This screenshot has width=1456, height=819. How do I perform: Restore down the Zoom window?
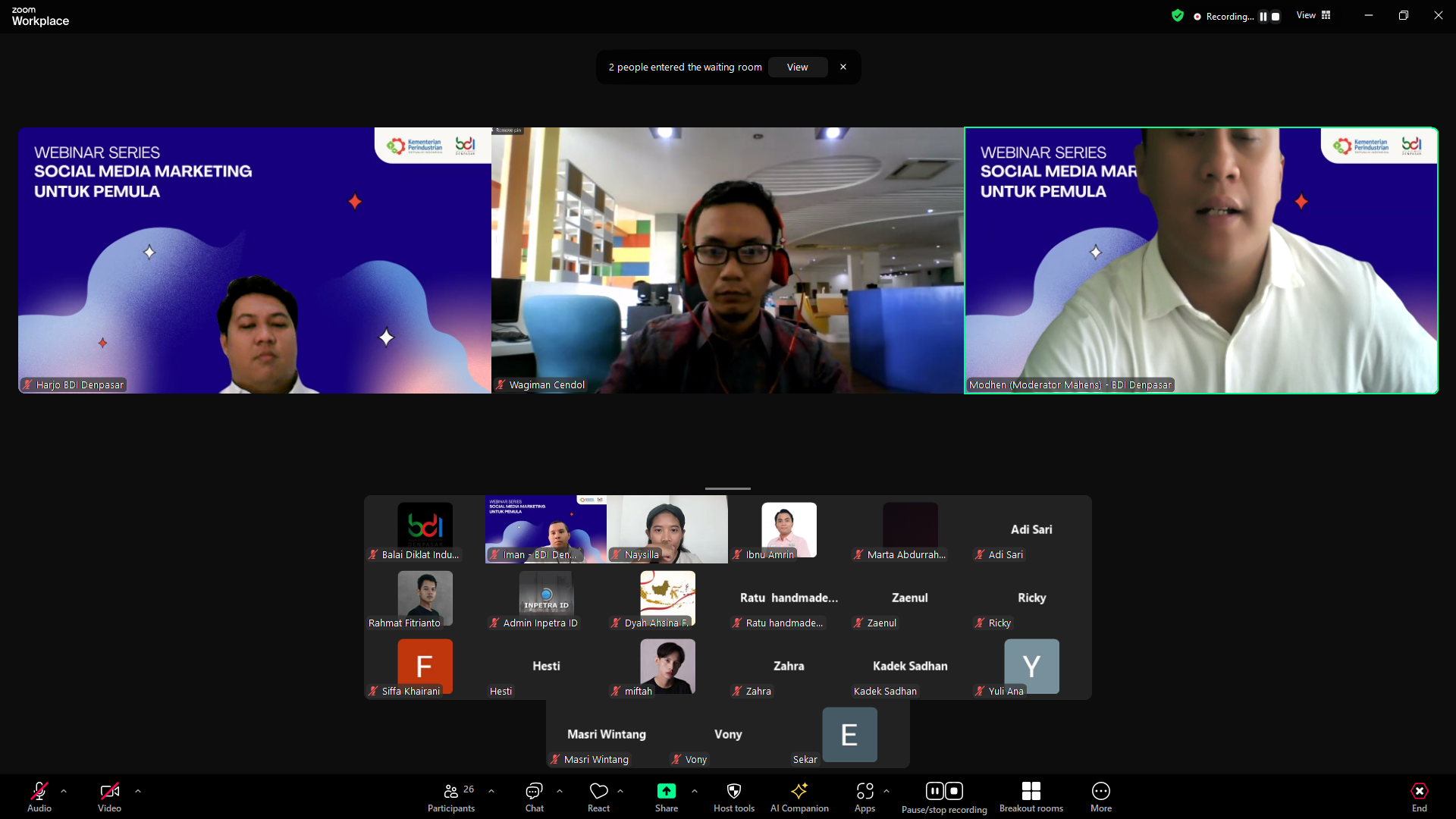(1404, 15)
